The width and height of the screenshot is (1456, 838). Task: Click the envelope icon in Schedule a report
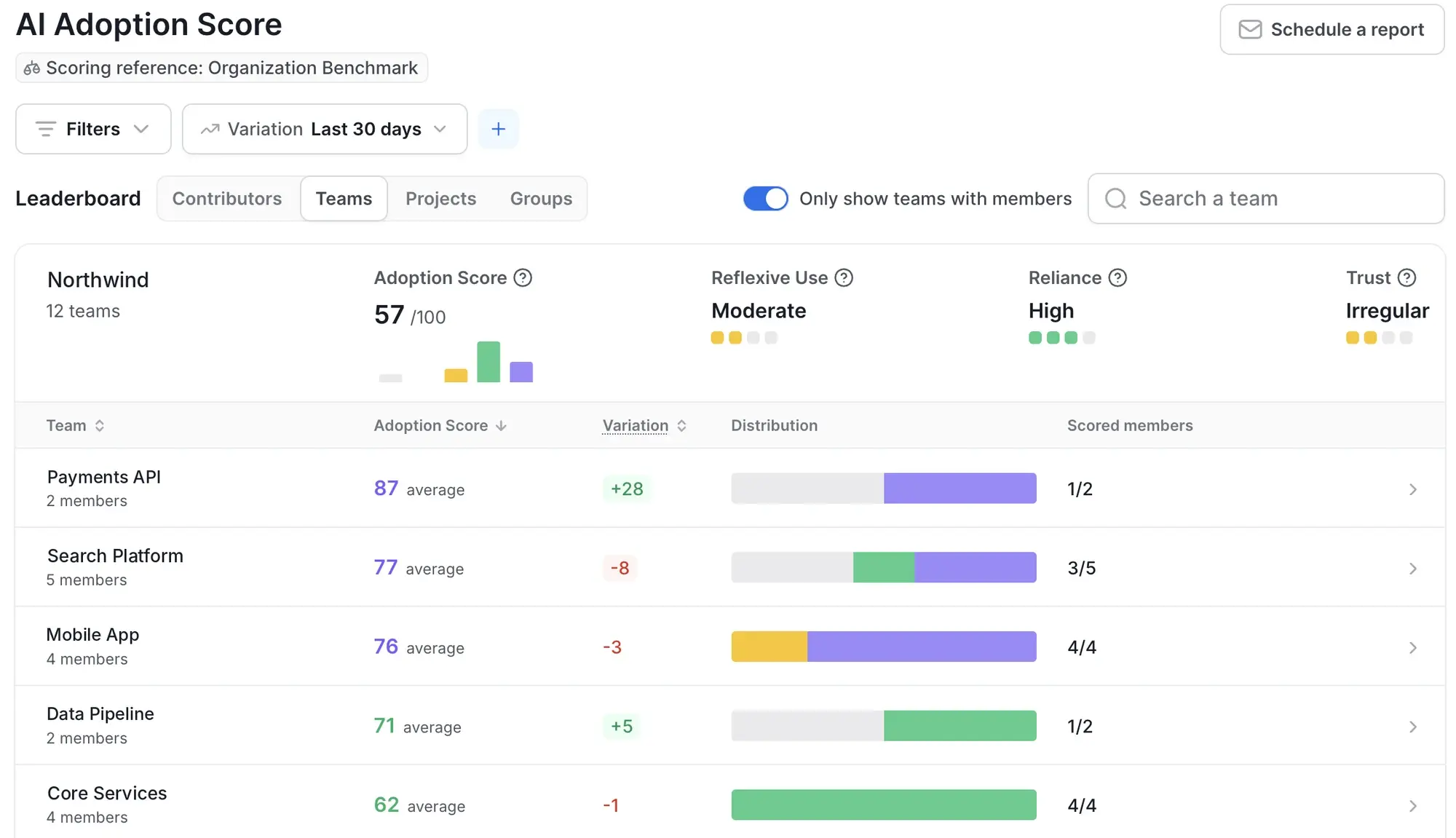[1250, 30]
